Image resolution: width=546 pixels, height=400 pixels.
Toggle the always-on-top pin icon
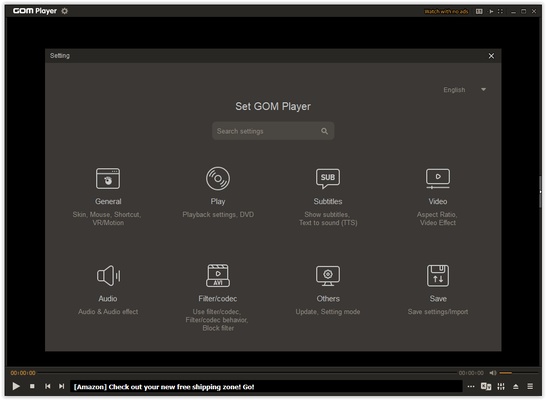491,11
